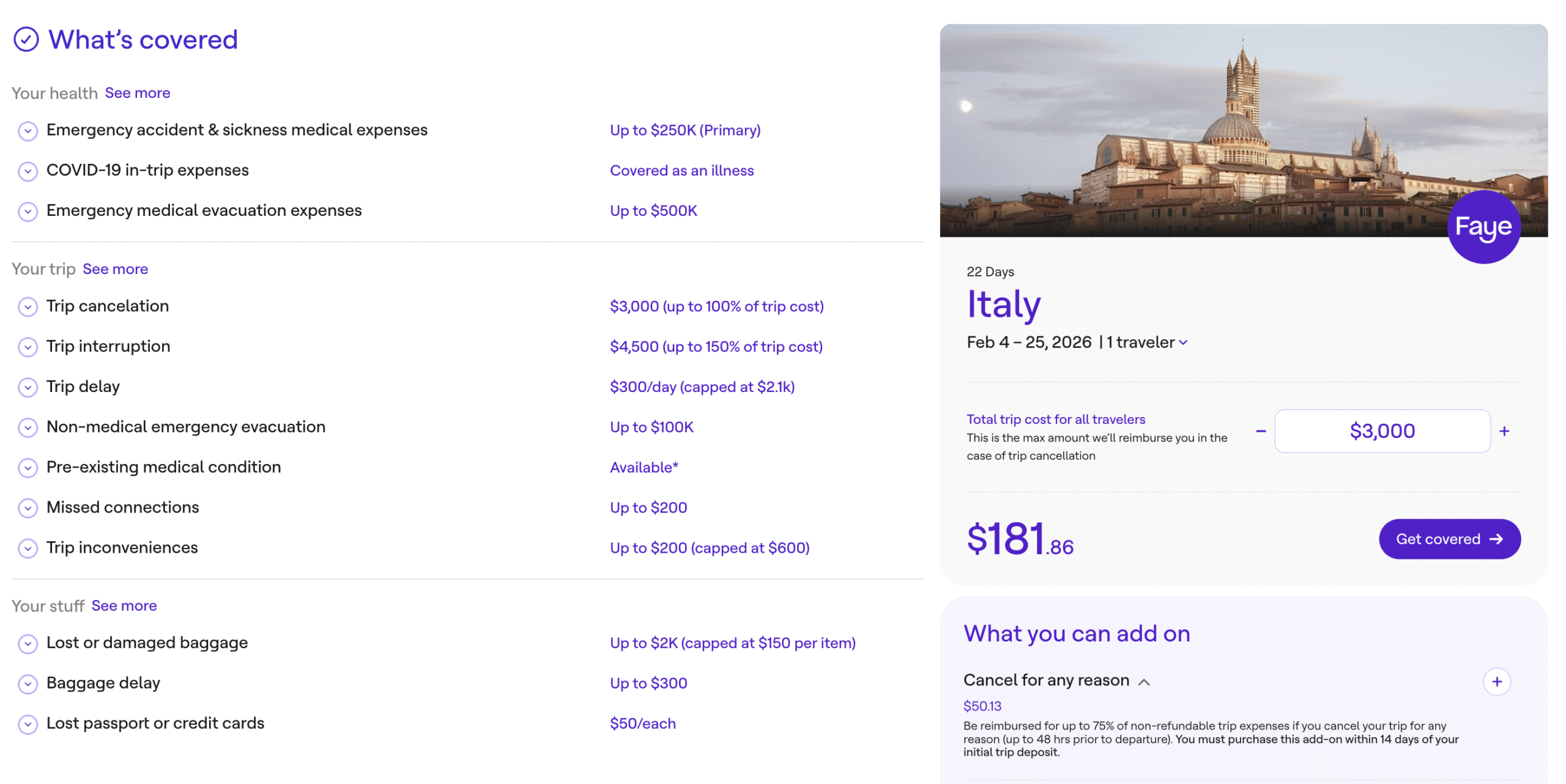
Task: Increase total trip cost with plus
Action: click(x=1504, y=431)
